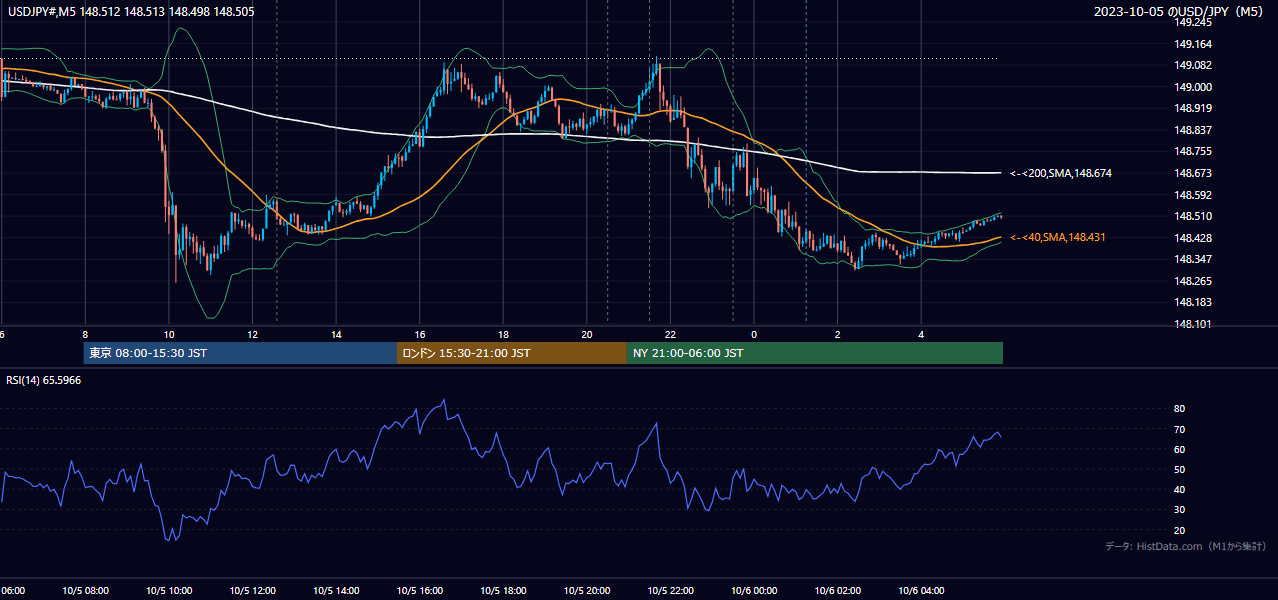Click the RSI 70 level label
The height and width of the screenshot is (600, 1278).
[1179, 429]
